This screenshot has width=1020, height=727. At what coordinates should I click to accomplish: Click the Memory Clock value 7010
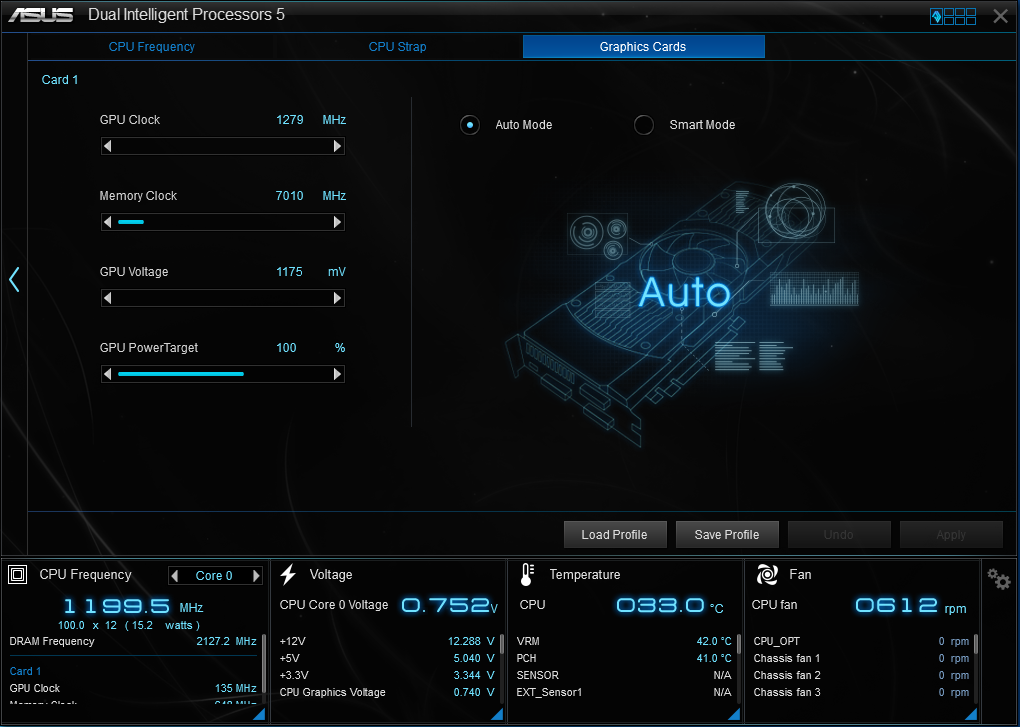(x=289, y=196)
